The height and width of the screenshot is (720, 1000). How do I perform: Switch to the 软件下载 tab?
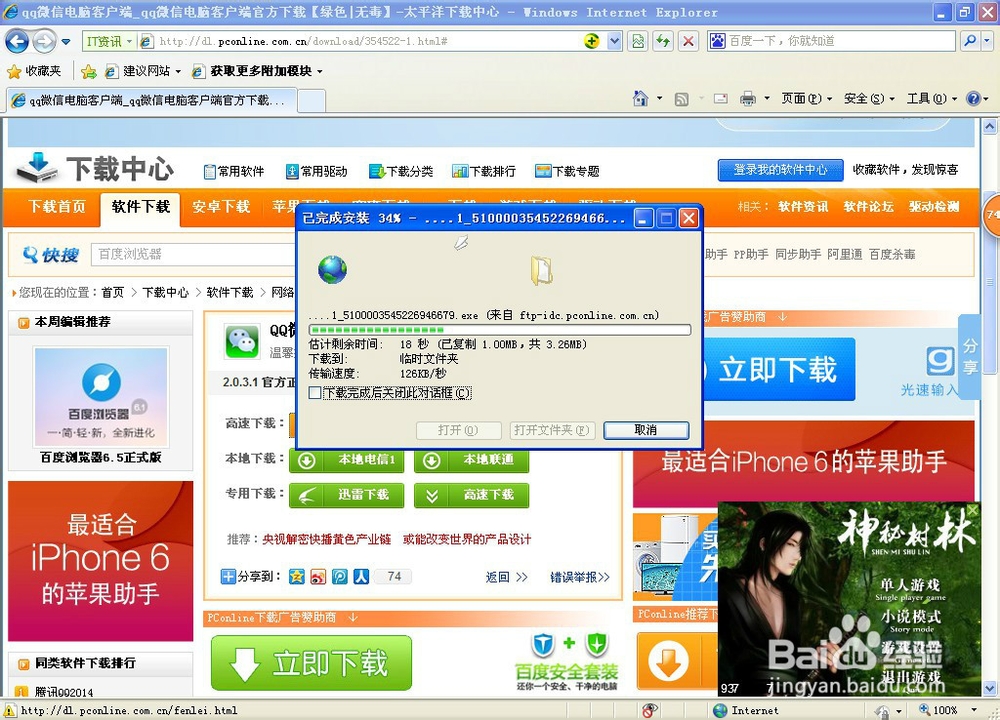(140, 208)
